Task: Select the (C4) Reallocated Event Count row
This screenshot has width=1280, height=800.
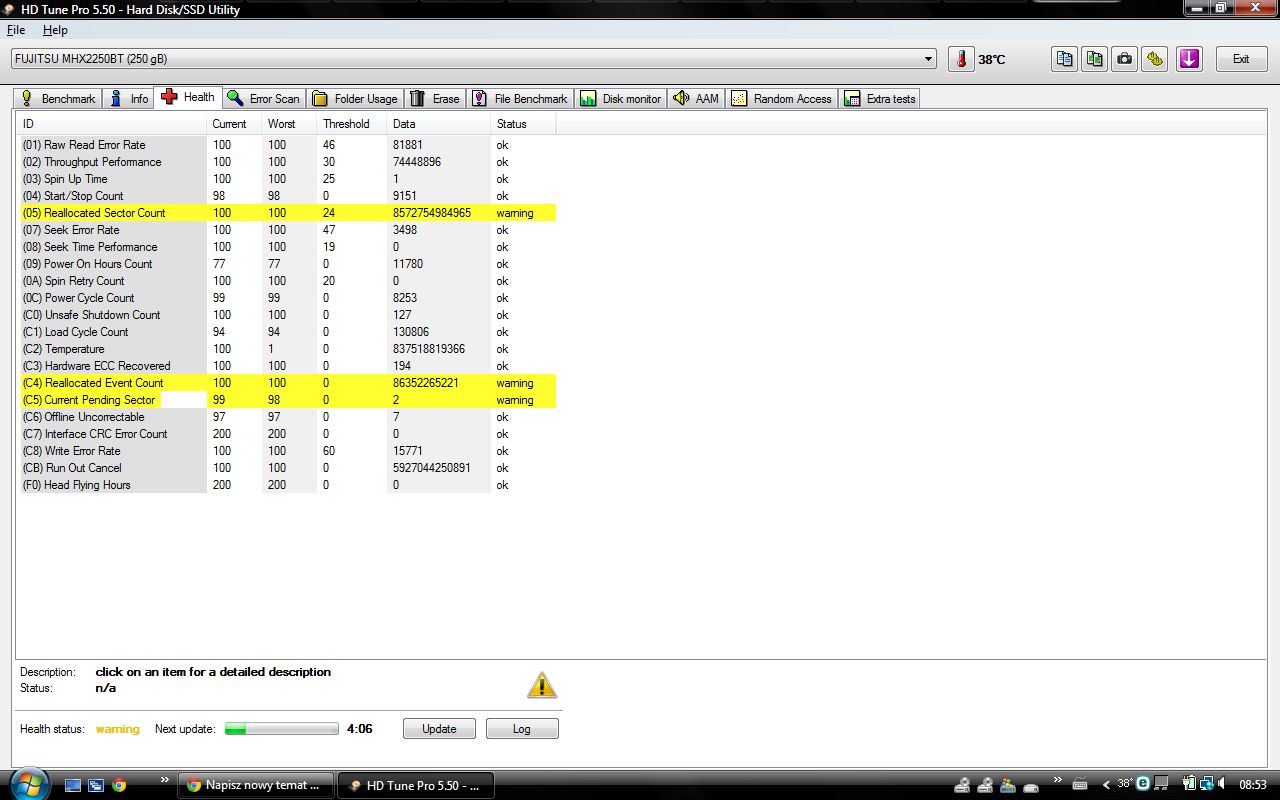Action: click(x=287, y=383)
